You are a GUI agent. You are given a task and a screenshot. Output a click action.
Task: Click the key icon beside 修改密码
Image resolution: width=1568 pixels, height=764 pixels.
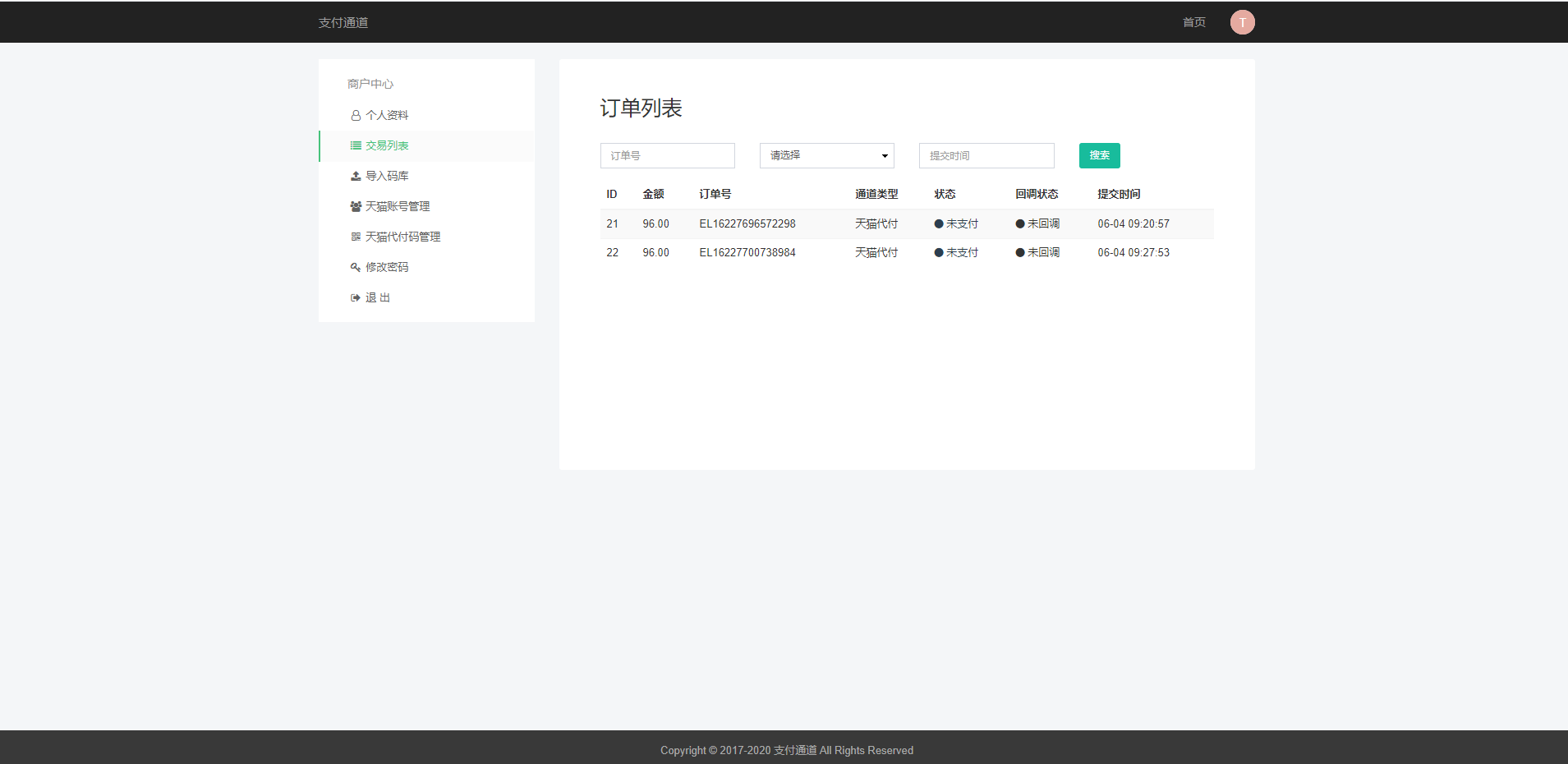coord(356,267)
